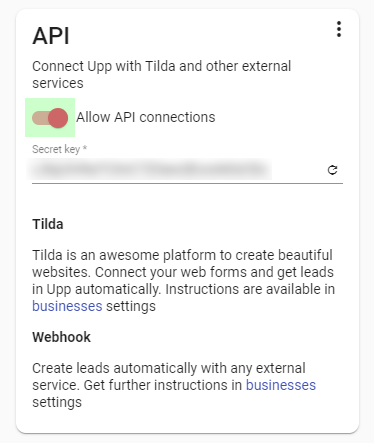The width and height of the screenshot is (374, 443).
Task: Click the red knob of the API toggle
Action: [58, 118]
